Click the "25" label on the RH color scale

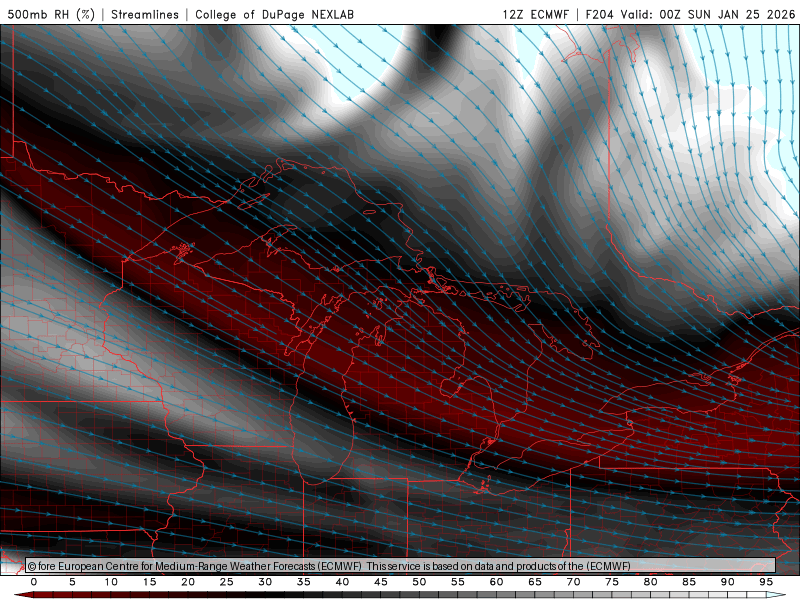[x=226, y=582]
